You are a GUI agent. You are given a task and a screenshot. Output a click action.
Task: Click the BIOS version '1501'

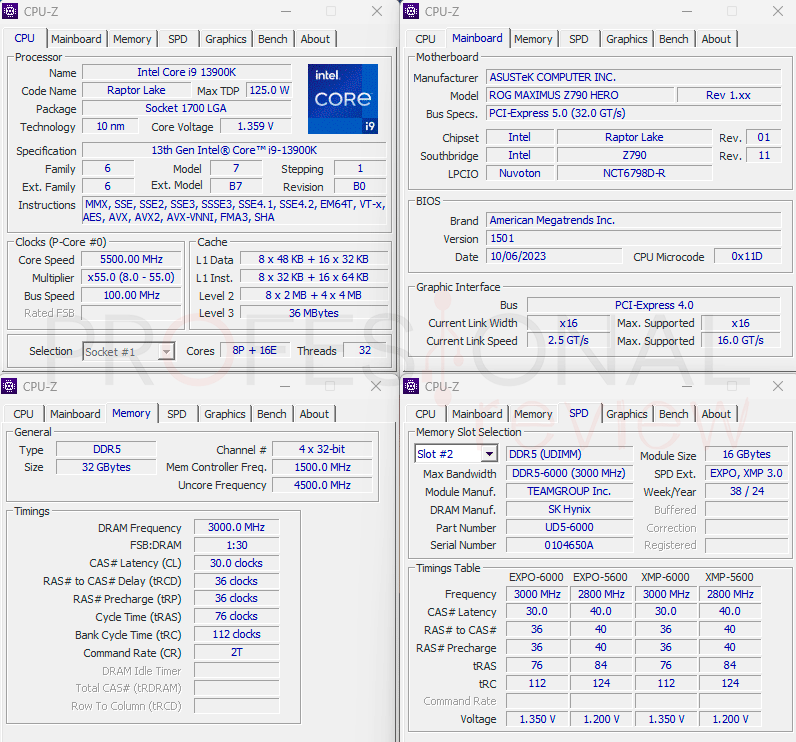click(634, 238)
